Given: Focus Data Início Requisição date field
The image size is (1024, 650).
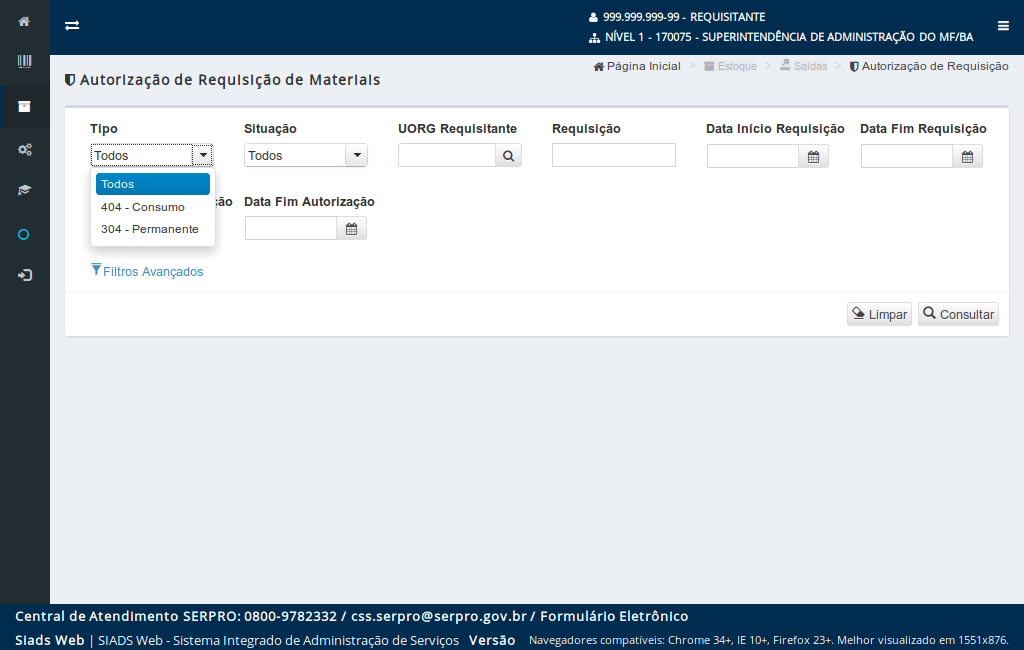Looking at the screenshot, I should (x=752, y=156).
